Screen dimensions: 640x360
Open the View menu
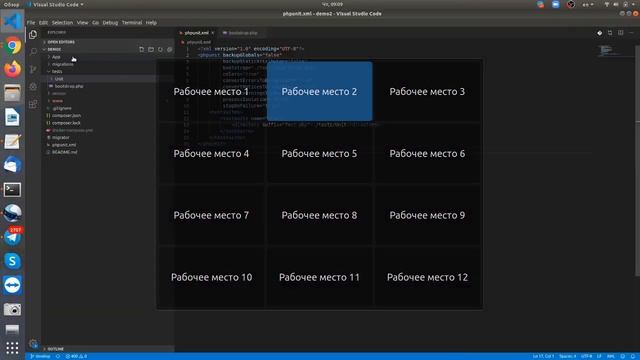[x=82, y=23]
